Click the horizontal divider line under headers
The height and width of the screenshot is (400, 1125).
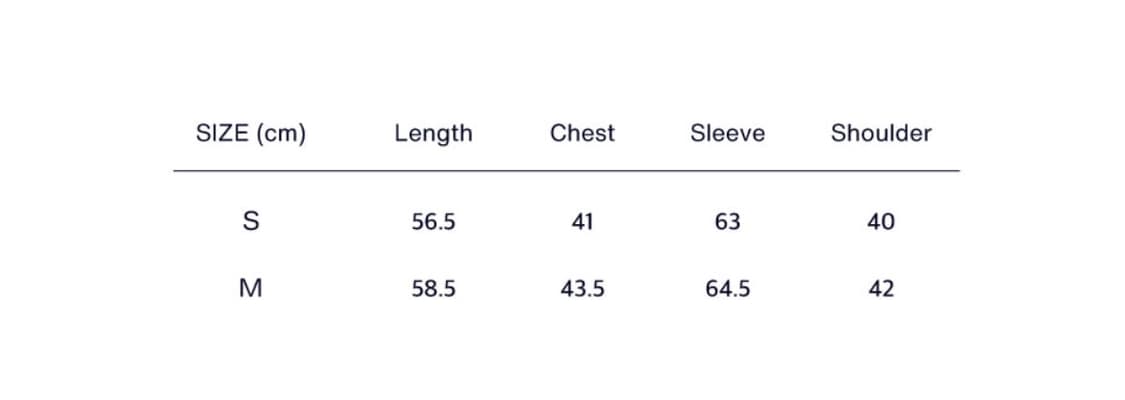566,171
